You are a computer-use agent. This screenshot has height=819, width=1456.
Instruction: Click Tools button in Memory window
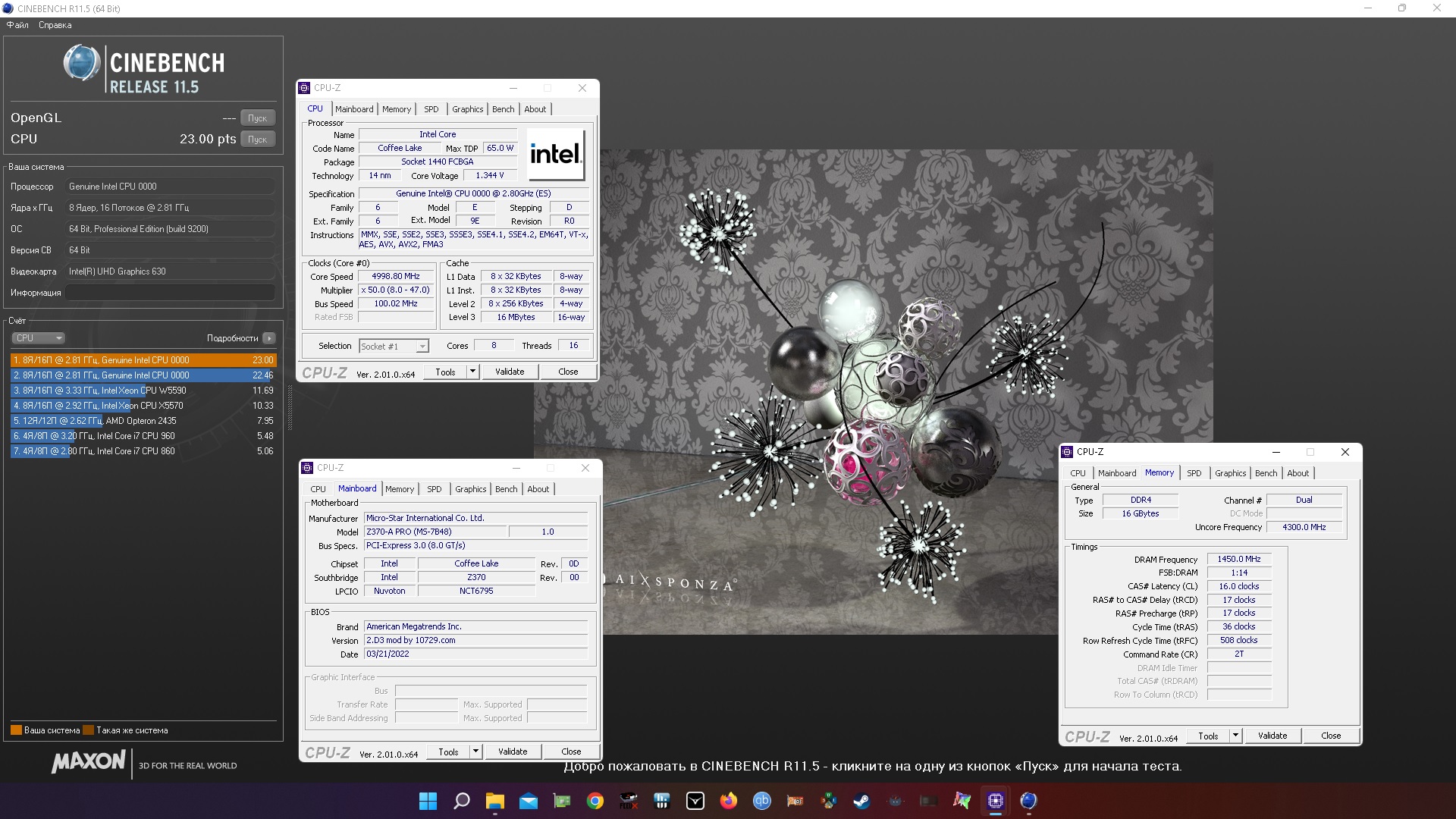click(1208, 736)
